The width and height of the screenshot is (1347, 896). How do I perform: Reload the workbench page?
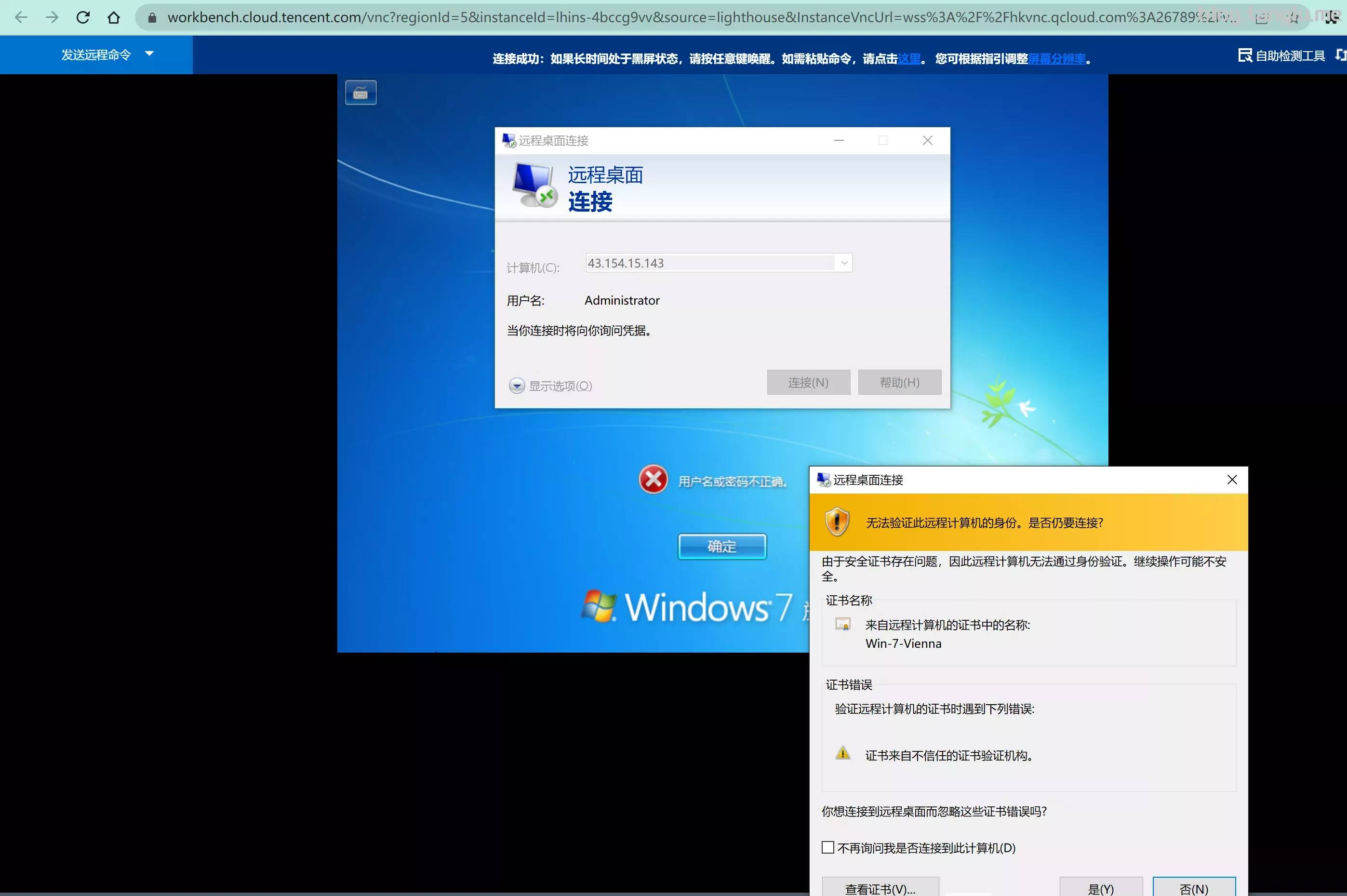pyautogui.click(x=83, y=17)
